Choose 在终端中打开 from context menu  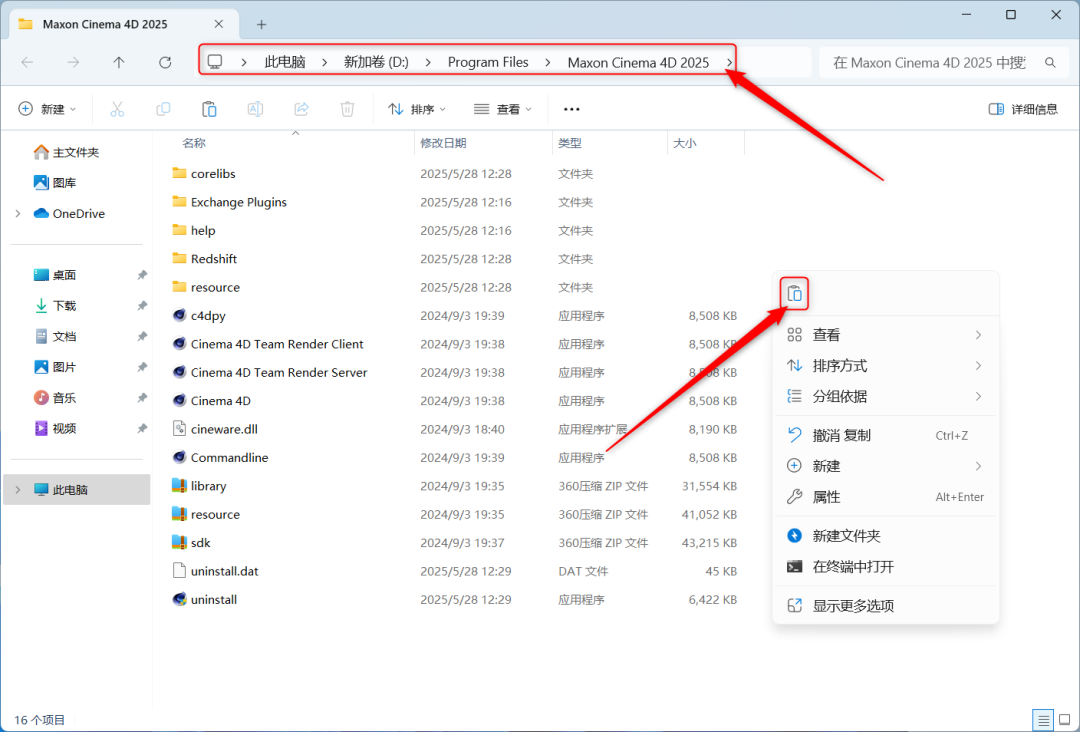click(x=853, y=567)
